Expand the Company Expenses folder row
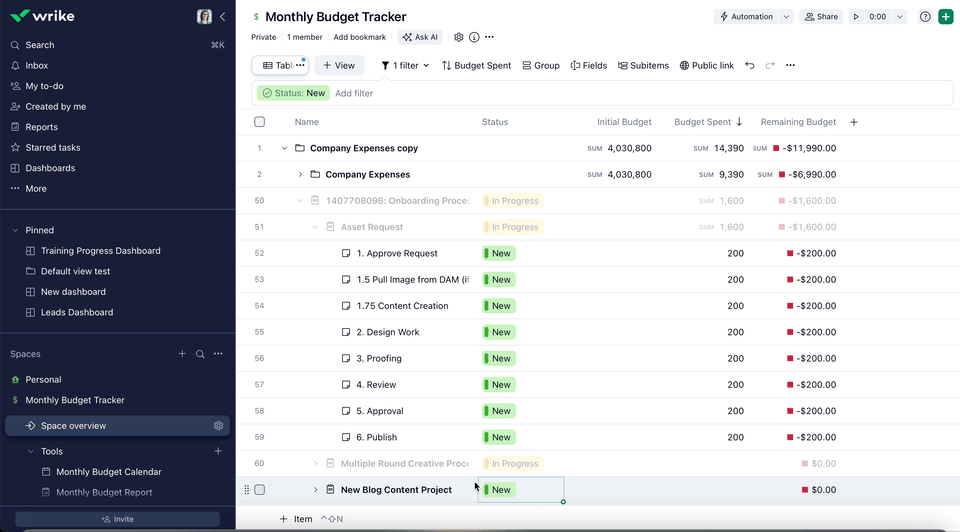This screenshot has width=960, height=532. 300,175
